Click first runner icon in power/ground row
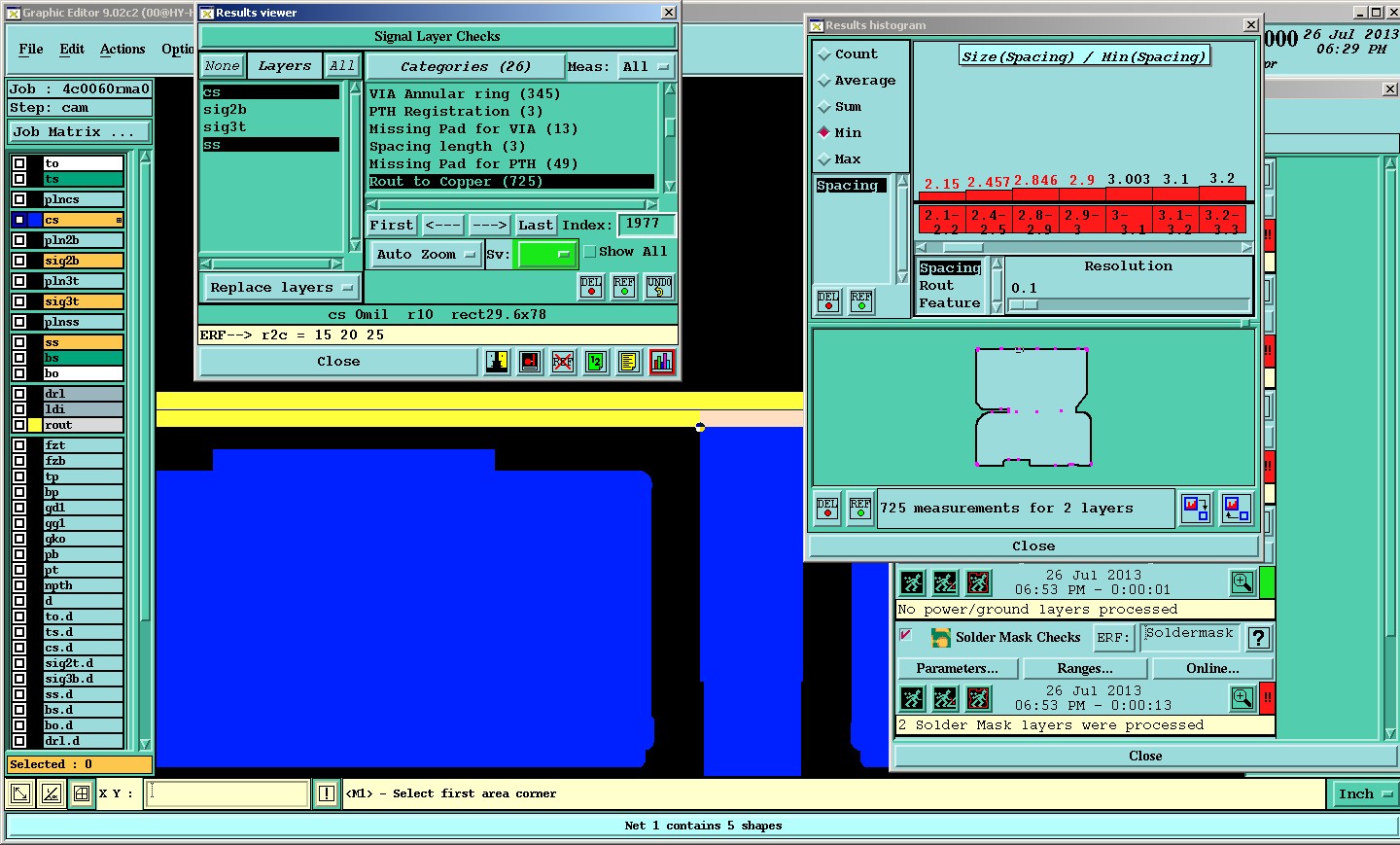Viewport: 1400px width, 845px height. pos(912,582)
